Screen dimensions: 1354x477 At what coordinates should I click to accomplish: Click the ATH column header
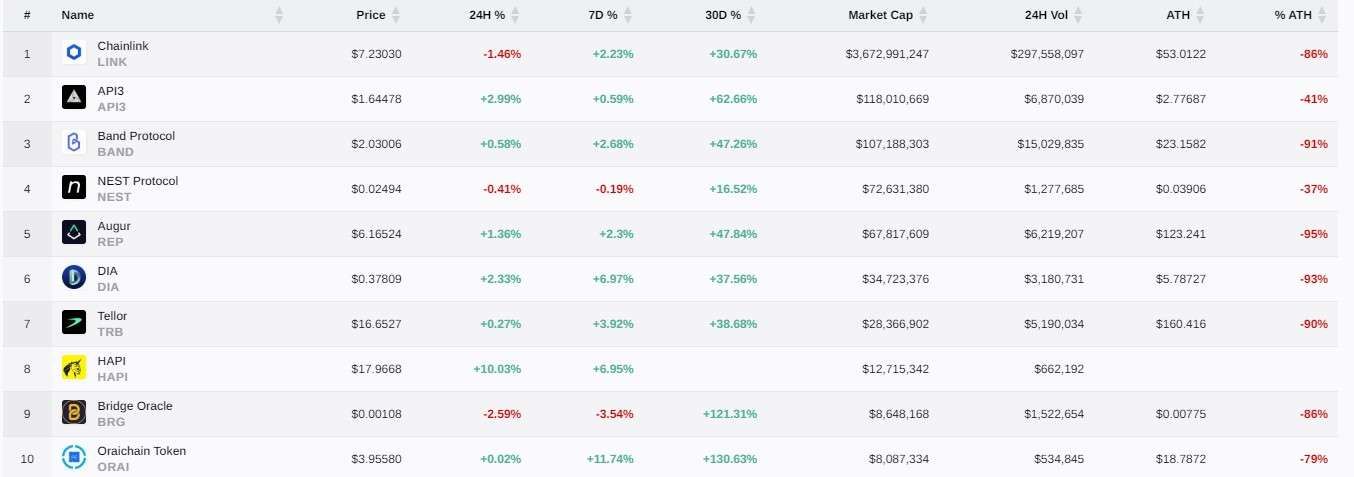coord(1177,15)
